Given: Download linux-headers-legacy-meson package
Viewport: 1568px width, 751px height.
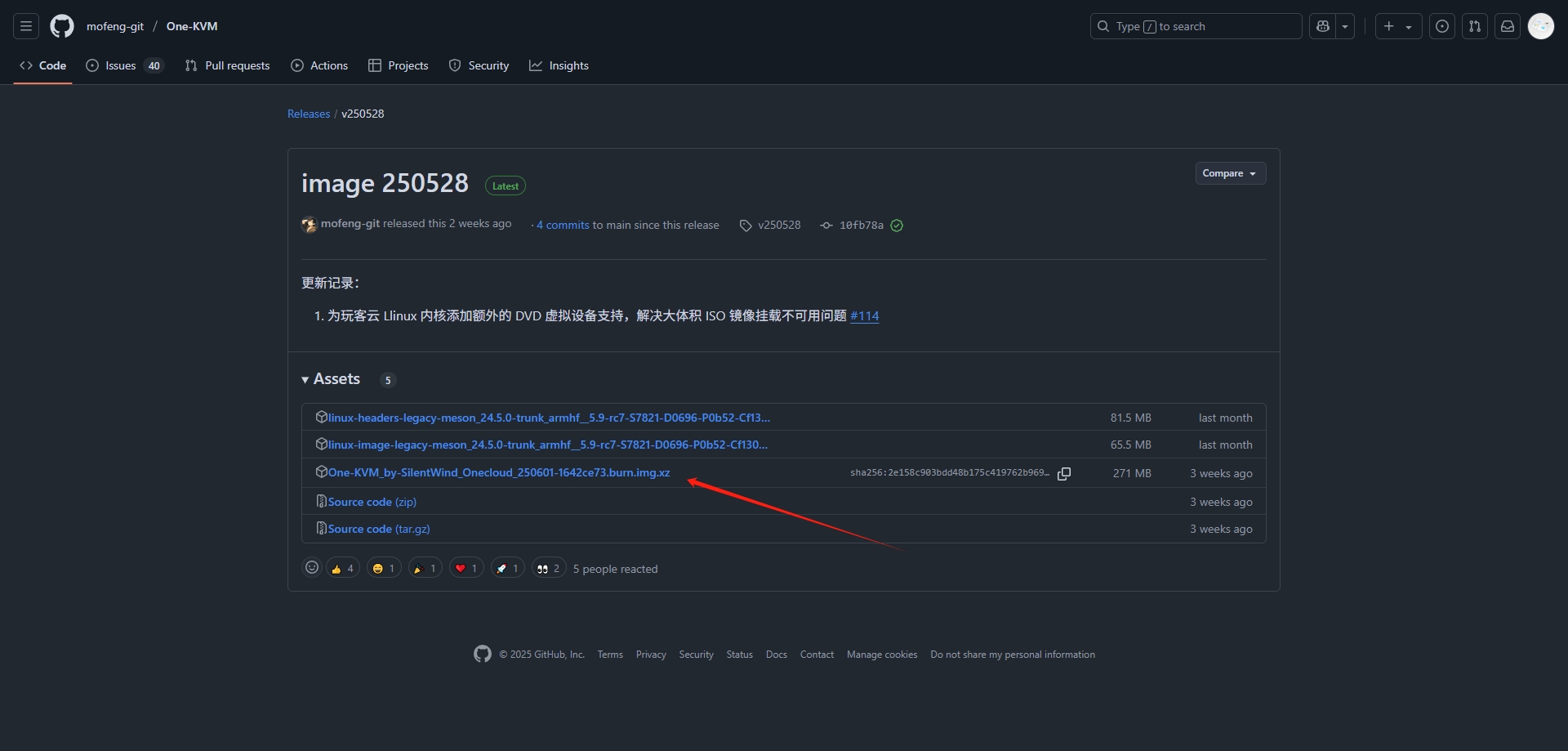Looking at the screenshot, I should [x=549, y=418].
